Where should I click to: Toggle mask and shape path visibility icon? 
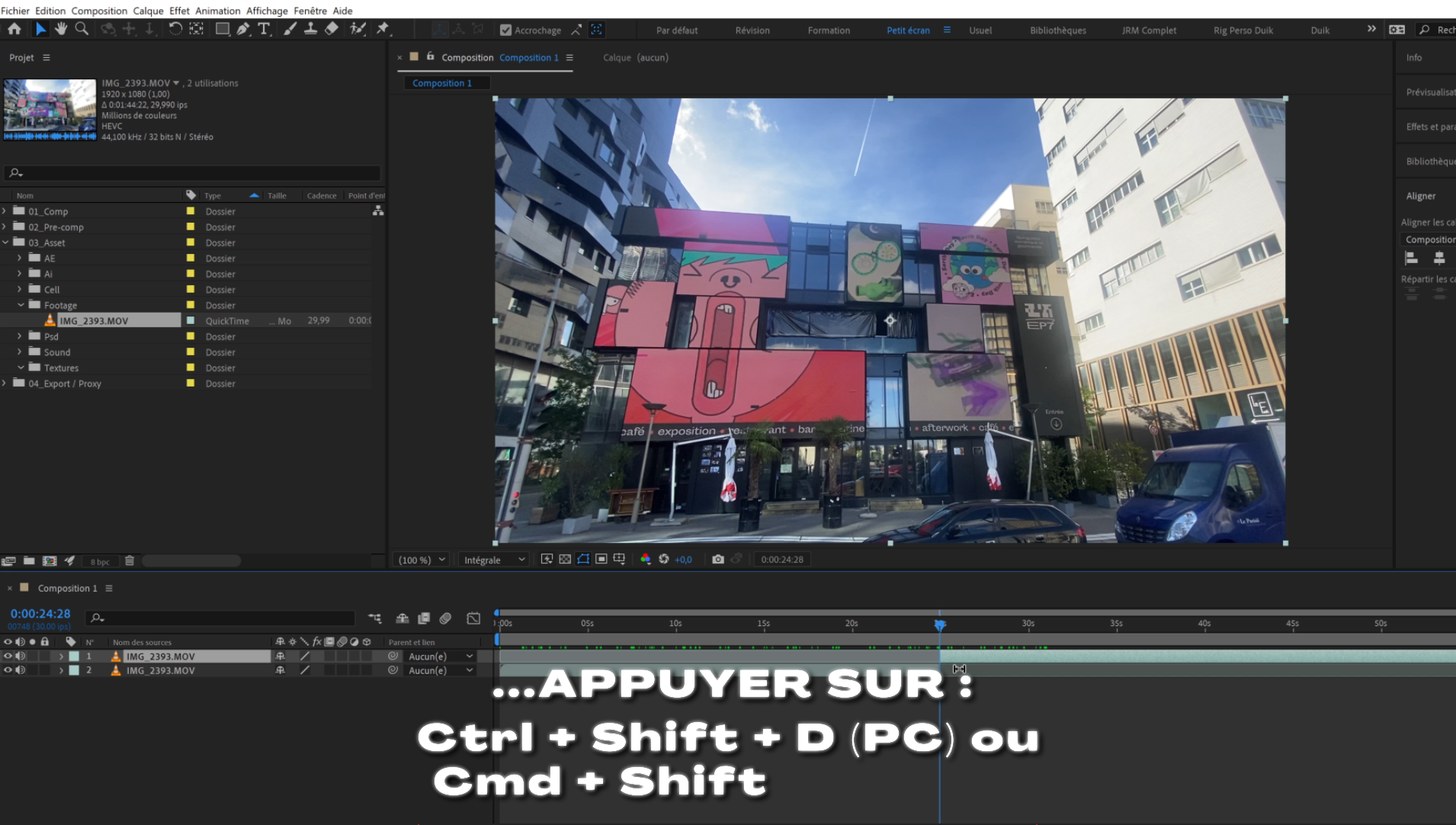pyautogui.click(x=583, y=559)
